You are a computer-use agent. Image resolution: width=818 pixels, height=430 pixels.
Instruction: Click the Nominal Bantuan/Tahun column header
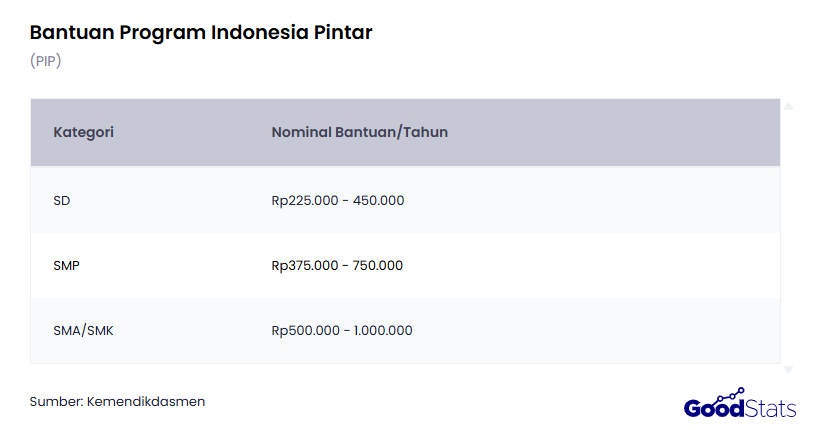coord(359,132)
